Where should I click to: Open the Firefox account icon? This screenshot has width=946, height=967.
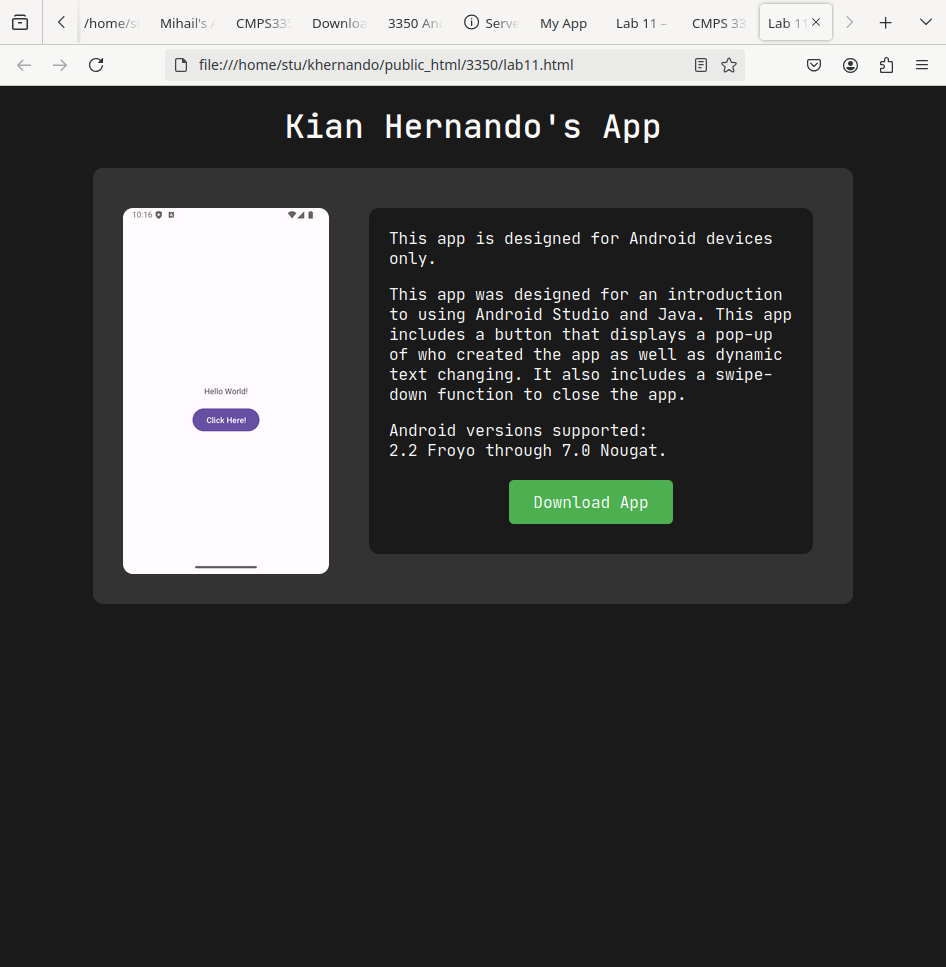point(850,65)
